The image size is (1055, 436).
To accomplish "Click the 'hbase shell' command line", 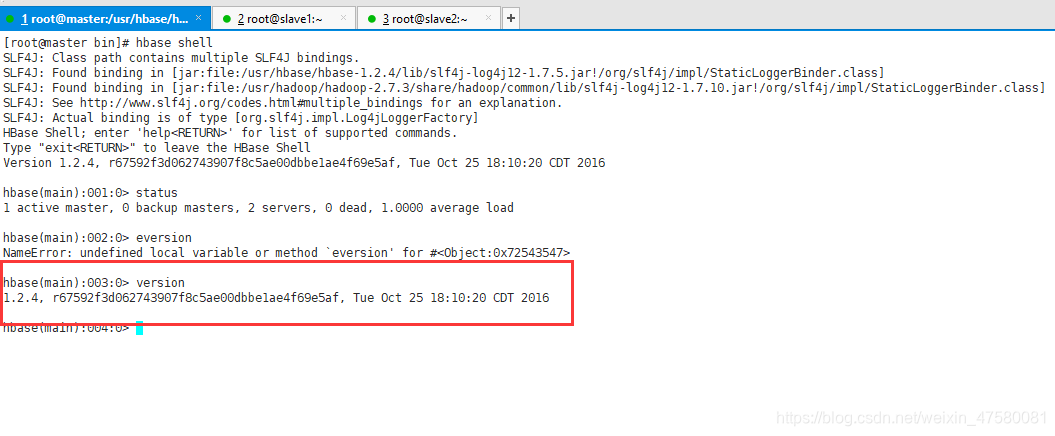I will pos(108,43).
